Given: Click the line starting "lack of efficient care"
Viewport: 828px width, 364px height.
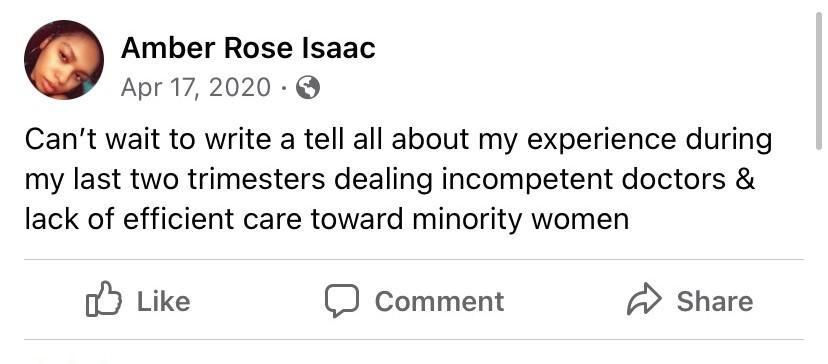Looking at the screenshot, I should [327, 220].
